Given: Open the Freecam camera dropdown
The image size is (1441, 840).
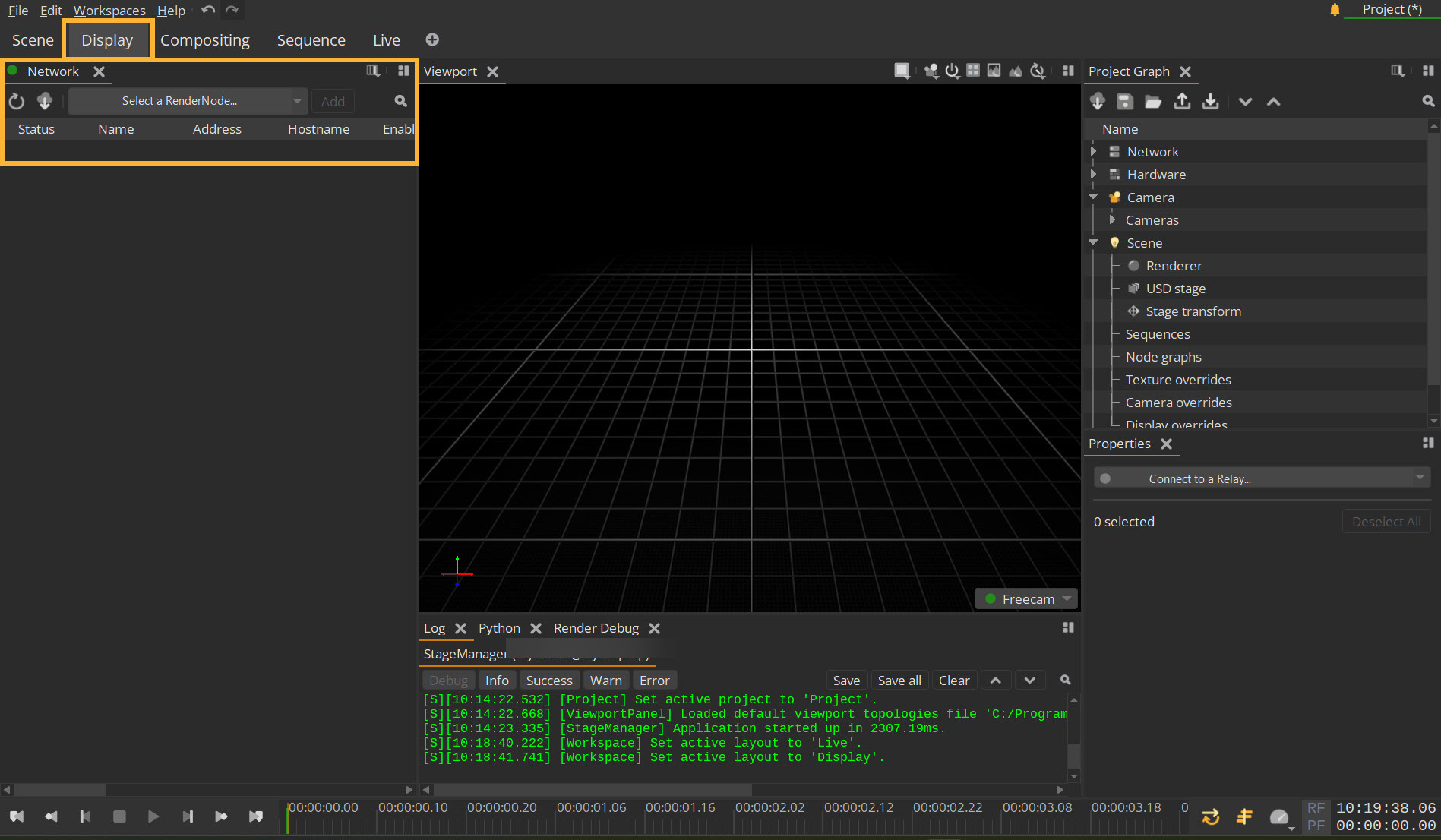Looking at the screenshot, I should pyautogui.click(x=1027, y=599).
